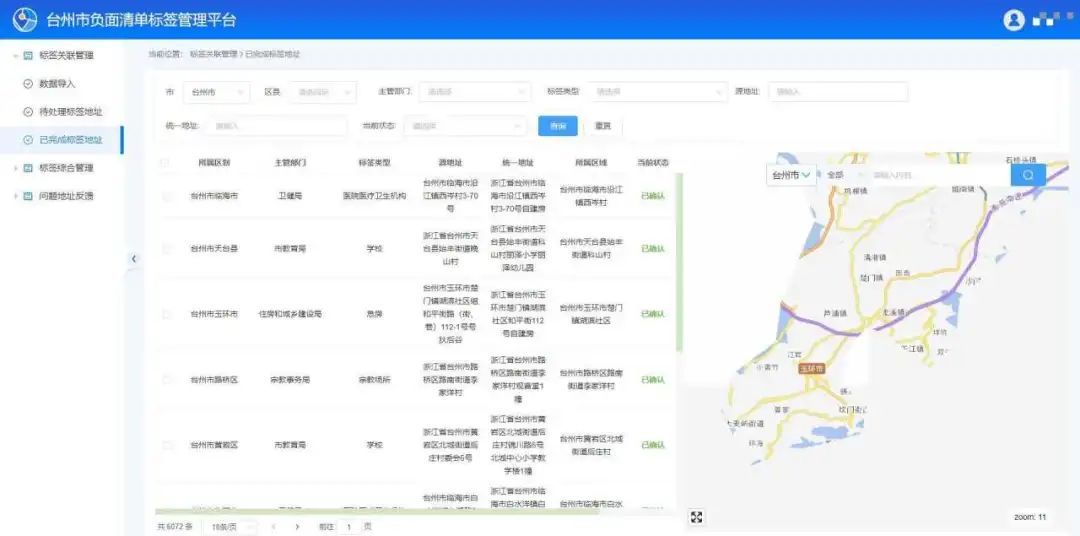Screen dimensions: 1080x536
Task: Check the 台州市路桥区 row checkbox
Action: tap(166, 380)
